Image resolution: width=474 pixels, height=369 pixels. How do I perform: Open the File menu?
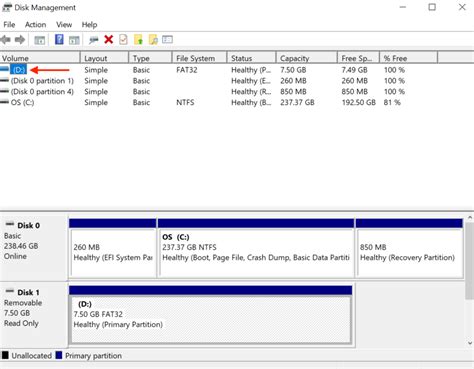click(x=9, y=25)
